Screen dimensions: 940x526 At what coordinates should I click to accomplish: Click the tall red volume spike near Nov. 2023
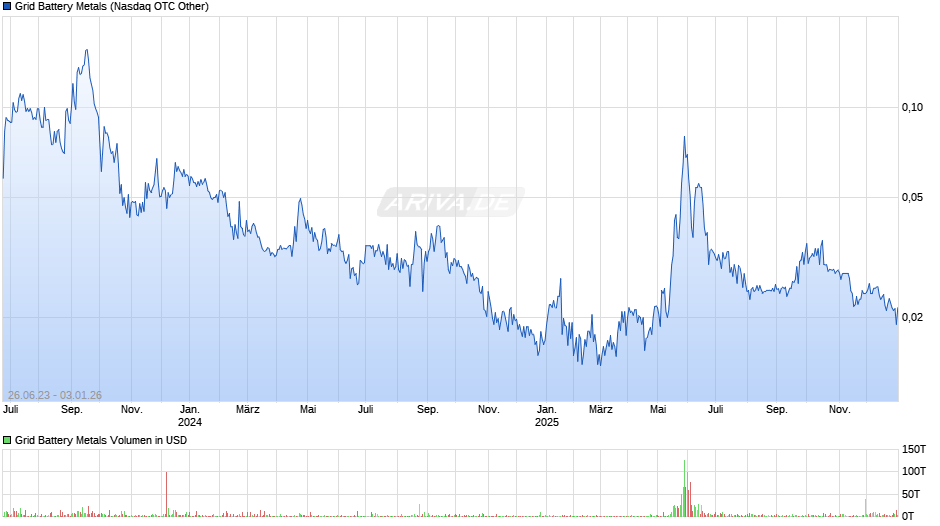coord(166,494)
